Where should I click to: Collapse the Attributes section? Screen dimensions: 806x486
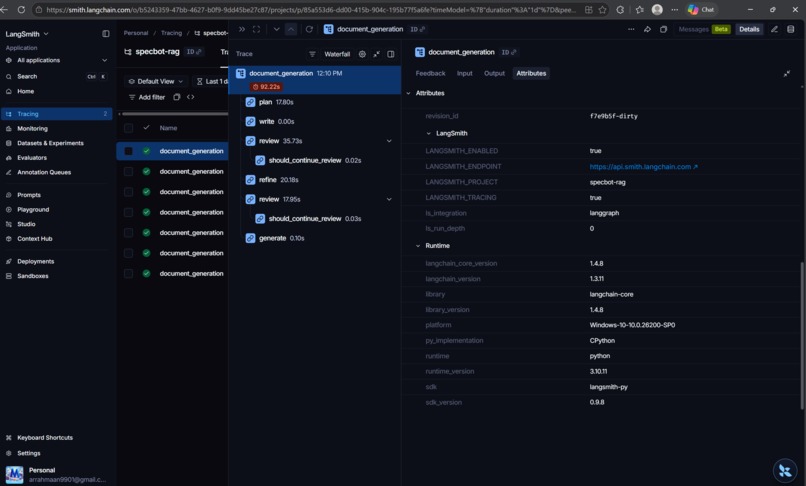coord(409,93)
